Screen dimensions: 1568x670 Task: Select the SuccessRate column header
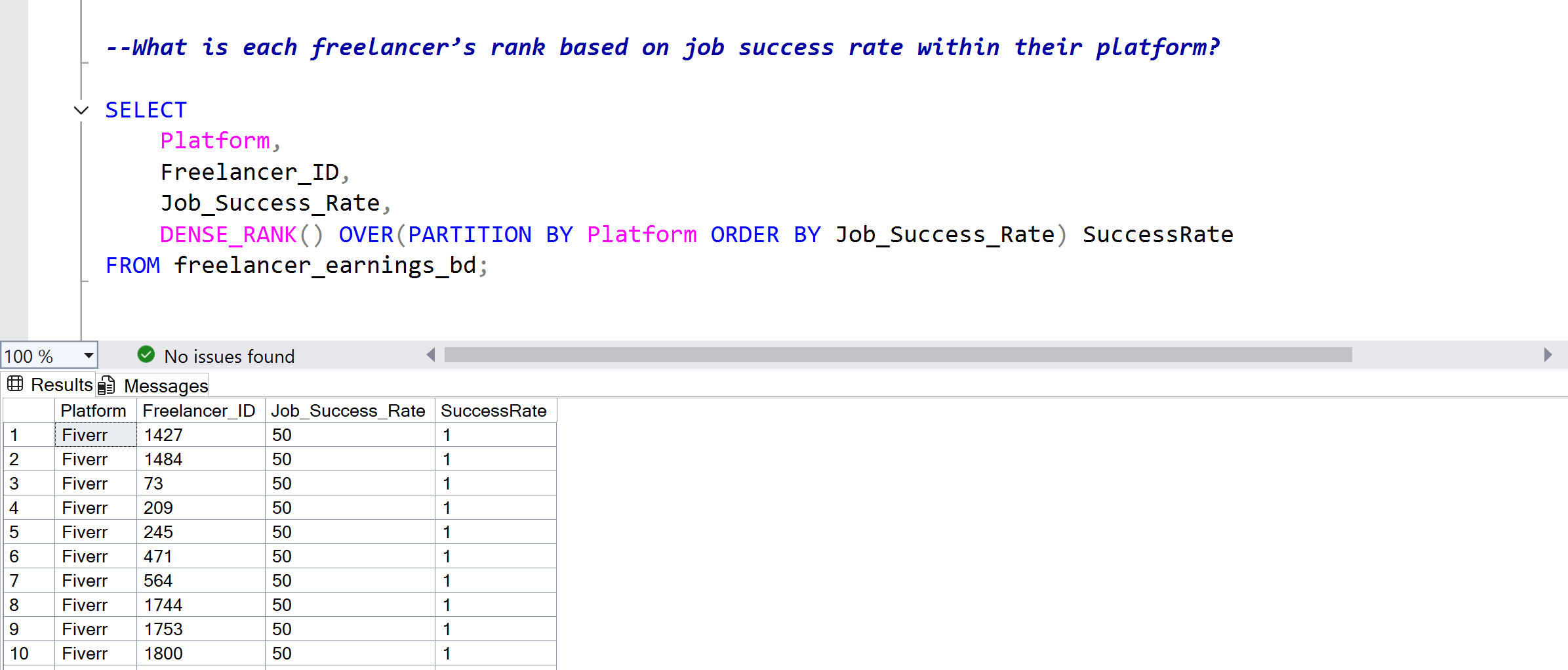[x=494, y=411]
